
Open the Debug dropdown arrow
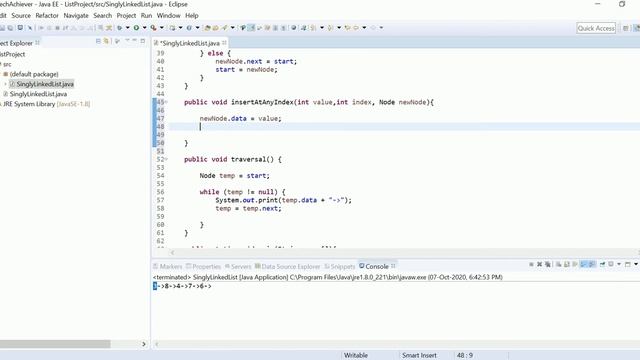pos(127,28)
